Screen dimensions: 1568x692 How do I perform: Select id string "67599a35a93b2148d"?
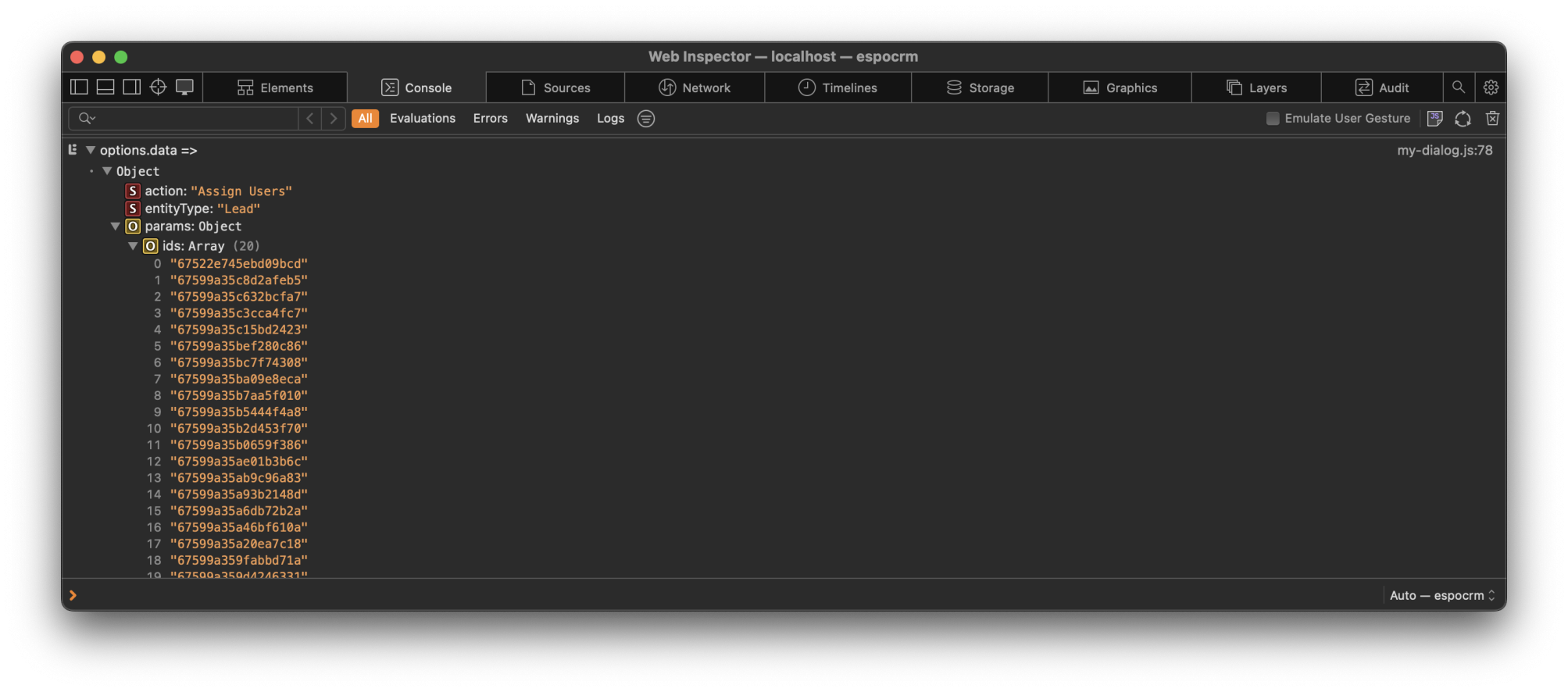(x=239, y=494)
